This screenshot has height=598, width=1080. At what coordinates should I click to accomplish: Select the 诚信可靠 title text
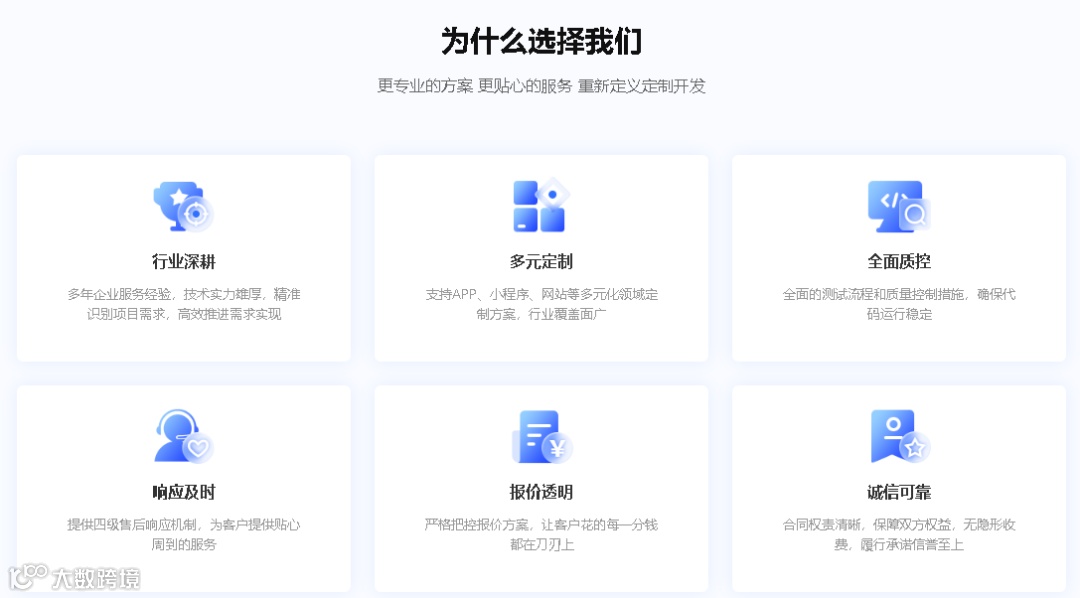[x=898, y=491]
